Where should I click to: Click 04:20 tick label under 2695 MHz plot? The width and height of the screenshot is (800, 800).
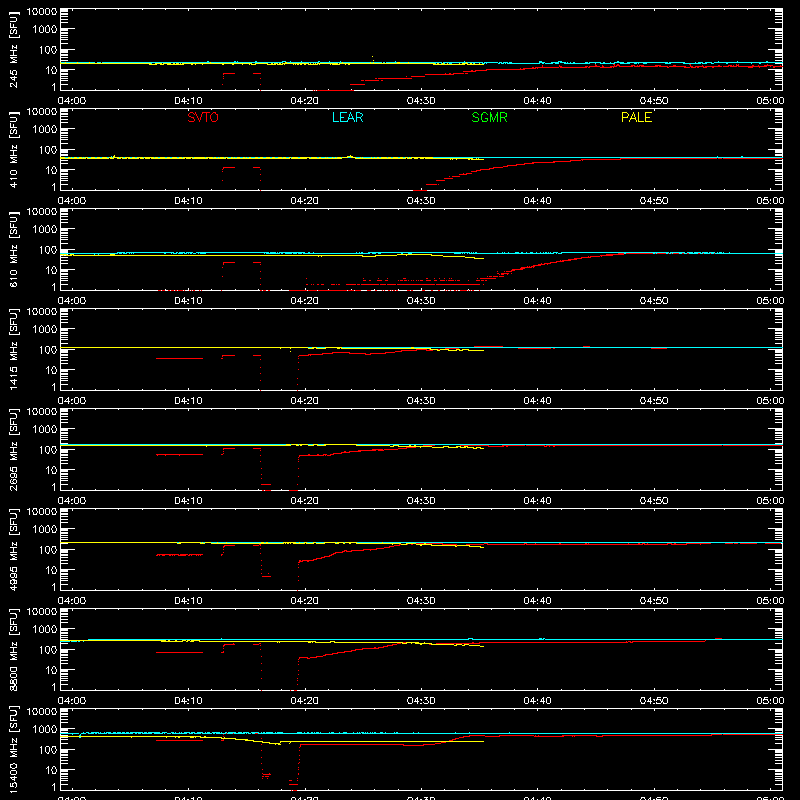(305, 501)
